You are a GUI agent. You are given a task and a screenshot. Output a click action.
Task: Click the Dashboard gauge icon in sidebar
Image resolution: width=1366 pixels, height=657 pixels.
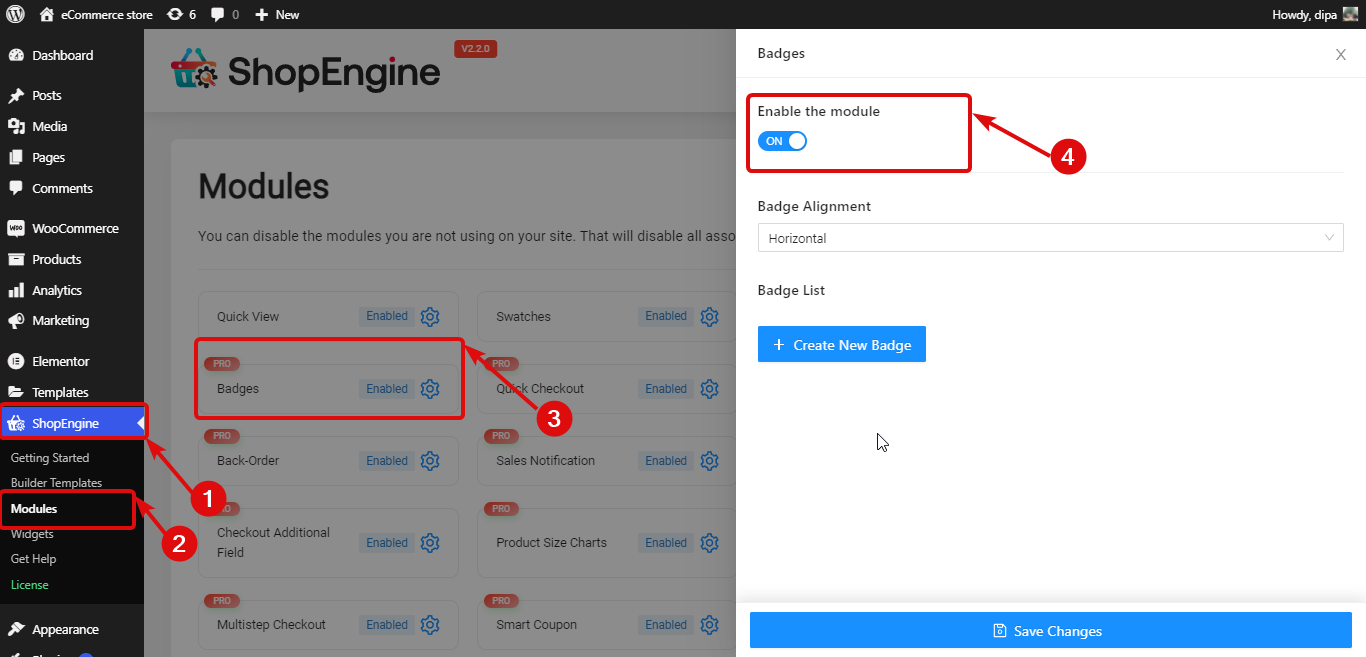click(16, 56)
